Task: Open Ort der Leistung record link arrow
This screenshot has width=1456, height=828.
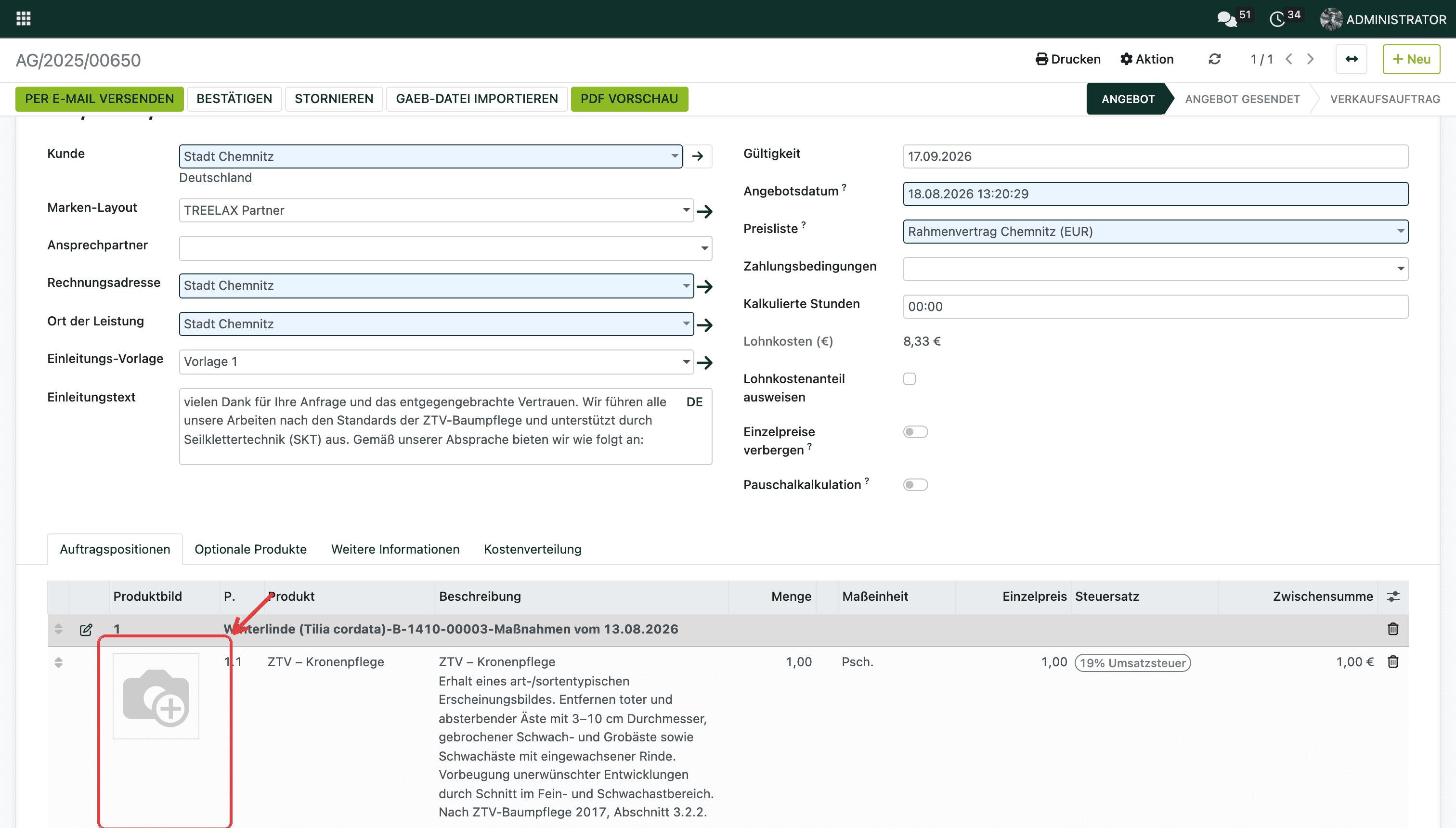Action: [x=705, y=325]
